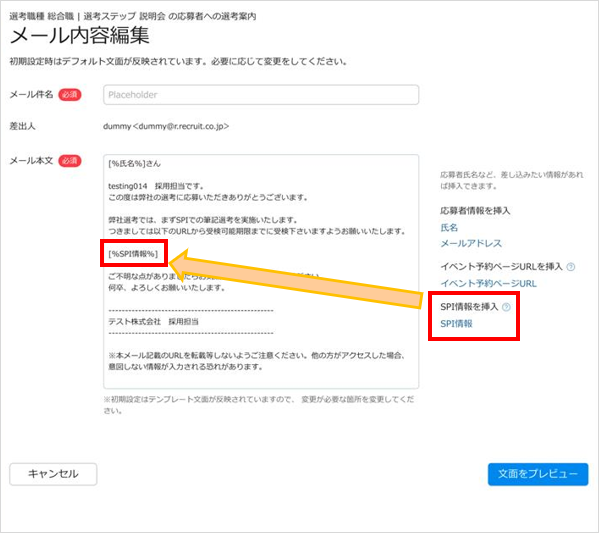Click the メール件名 subject input field
Image resolution: width=599 pixels, height=533 pixels.
261,95
